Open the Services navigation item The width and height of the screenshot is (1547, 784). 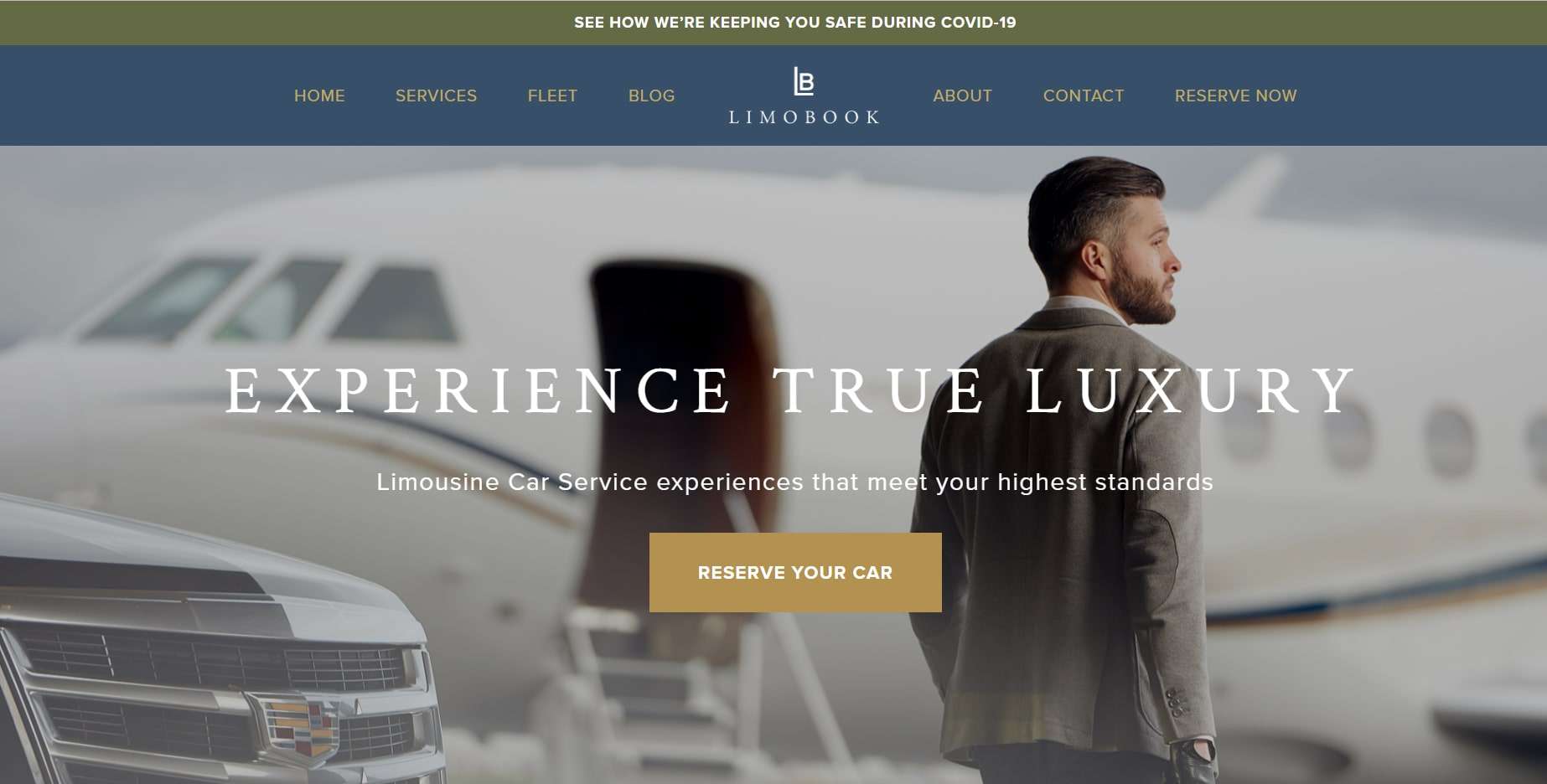tap(436, 95)
